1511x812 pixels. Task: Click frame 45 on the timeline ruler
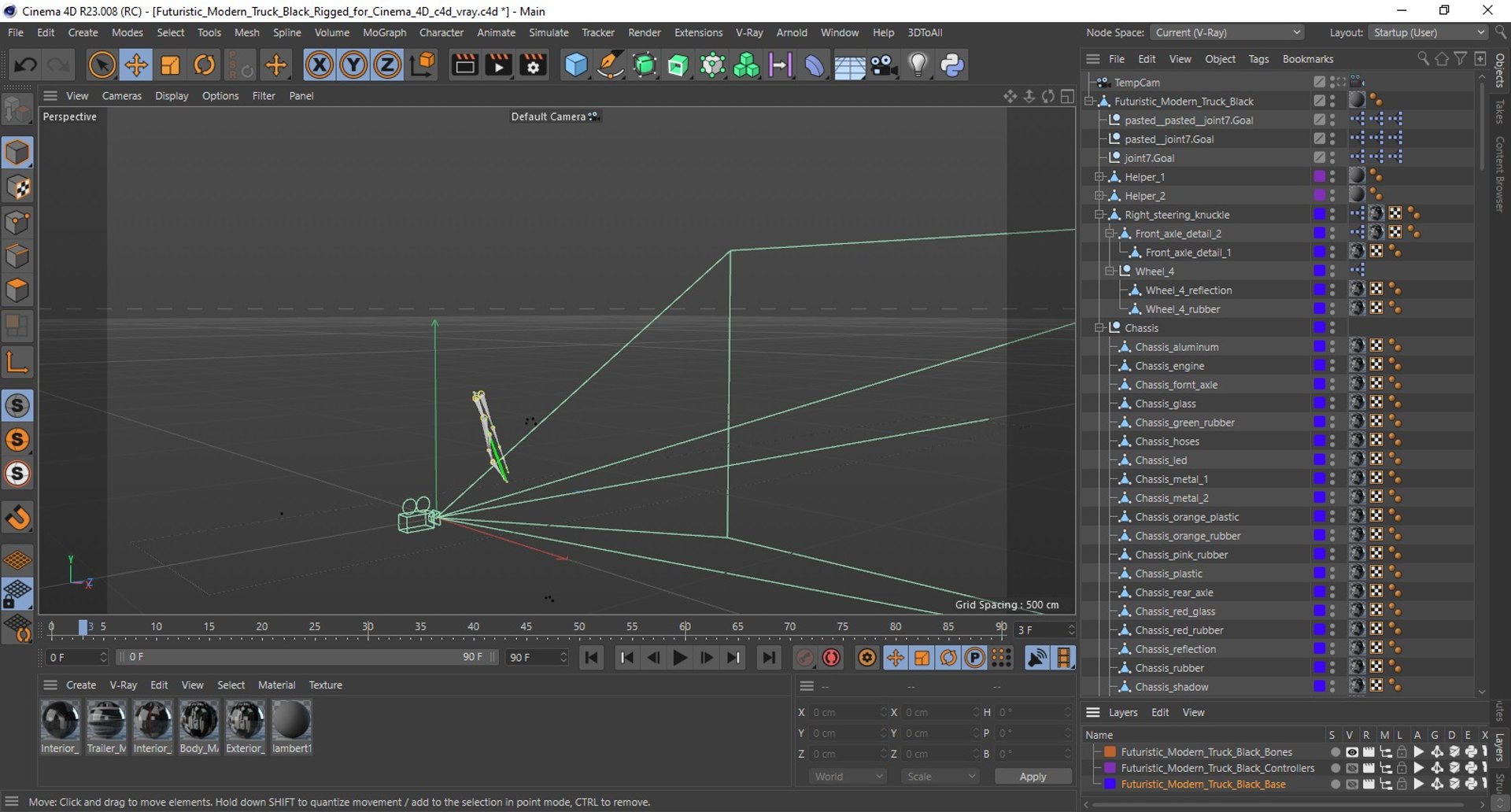point(526,627)
